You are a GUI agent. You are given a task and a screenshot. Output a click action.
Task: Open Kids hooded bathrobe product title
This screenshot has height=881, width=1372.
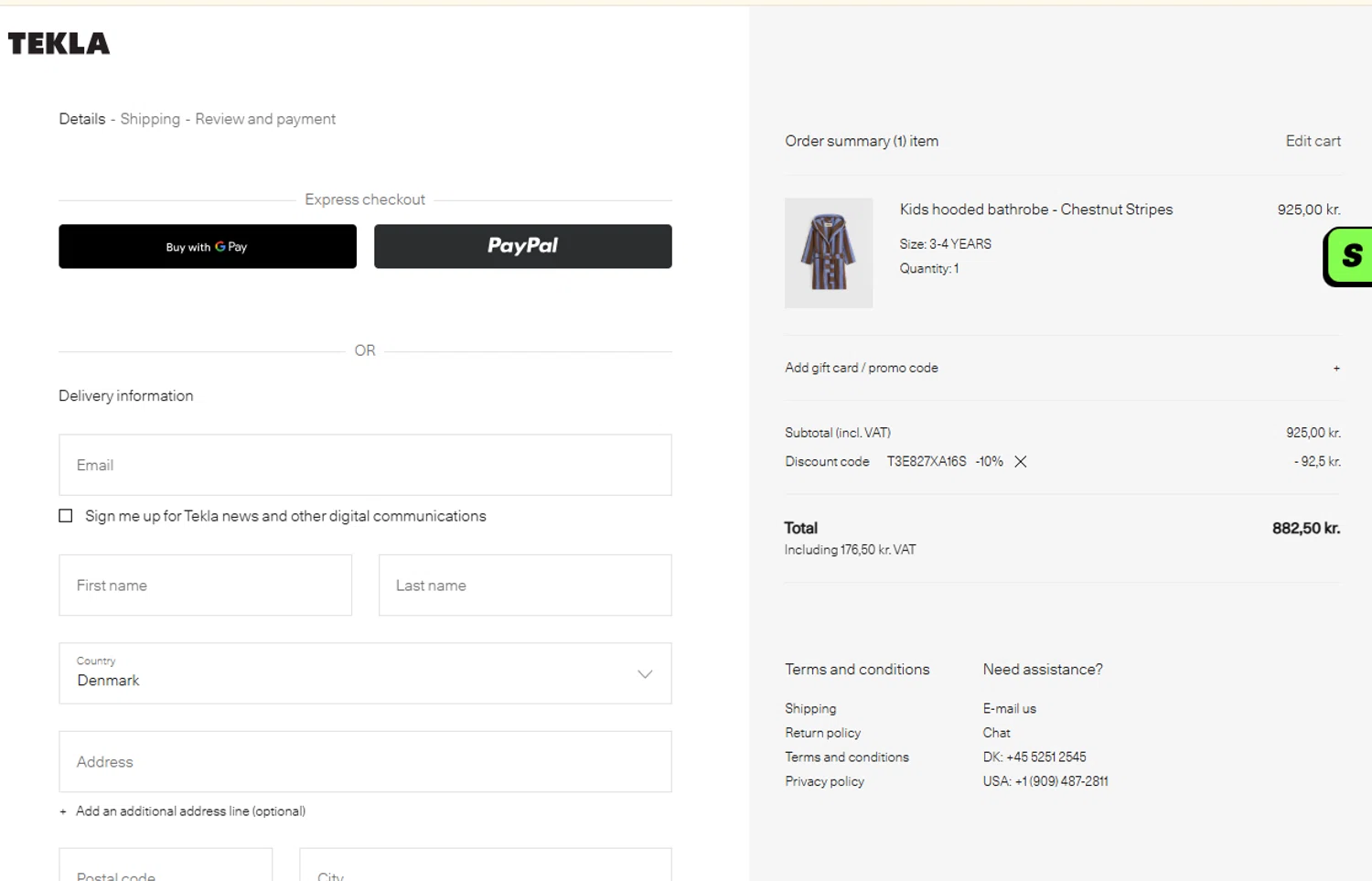tap(1036, 210)
